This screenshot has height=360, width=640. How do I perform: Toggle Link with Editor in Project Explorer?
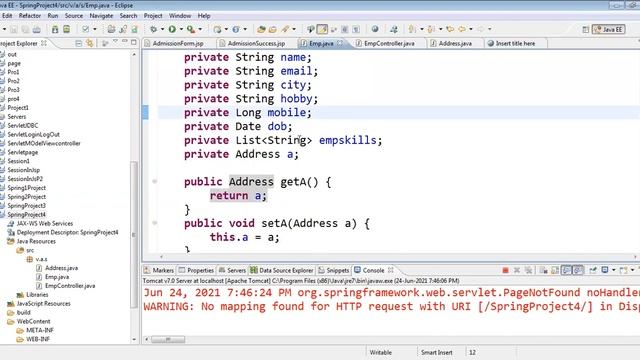89,43
